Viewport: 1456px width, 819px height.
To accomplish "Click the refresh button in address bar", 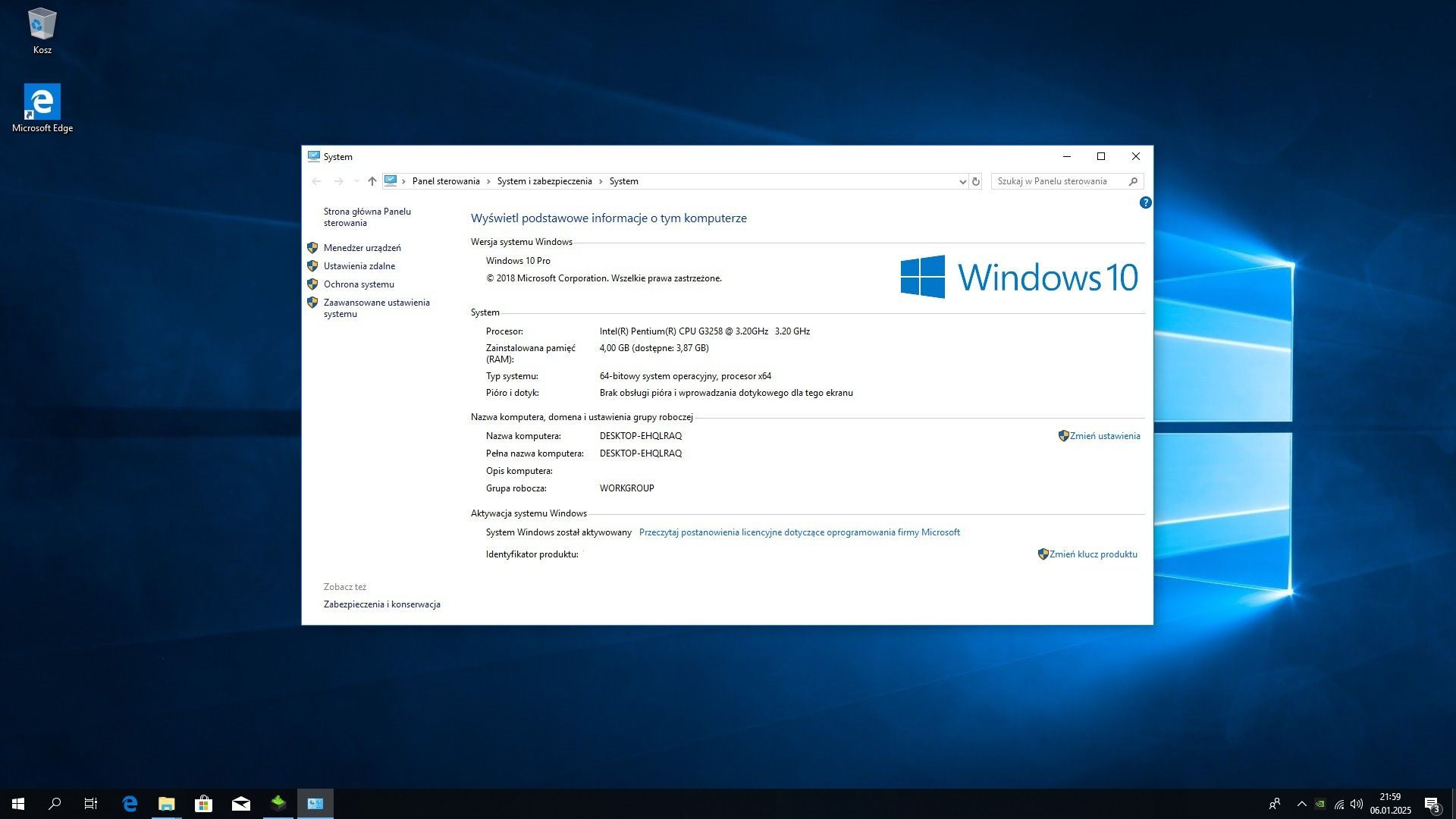I will [976, 181].
